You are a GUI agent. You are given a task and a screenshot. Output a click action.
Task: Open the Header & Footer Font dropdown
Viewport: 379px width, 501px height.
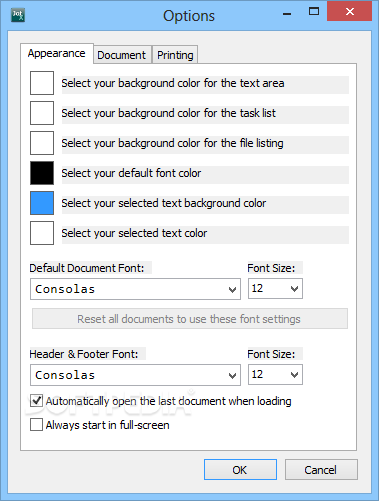coord(135,375)
